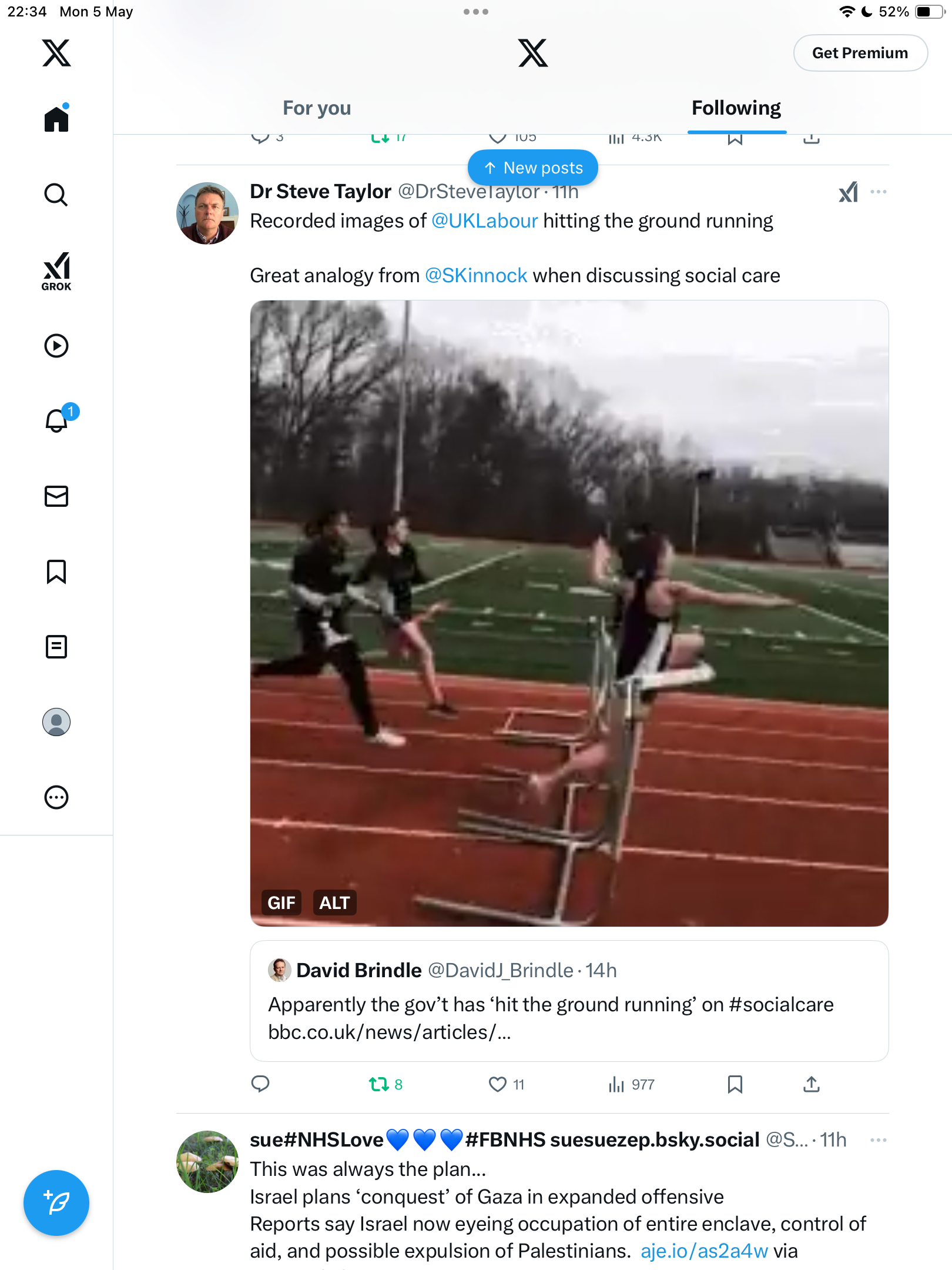This screenshot has width=952, height=1270.
Task: Open the Home feed icon in sidebar
Action: click(56, 118)
